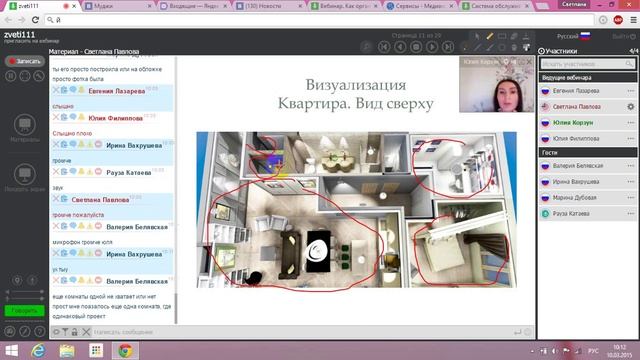Go to last slide button
Image resolution: width=640 pixels, height=360 pixels.
click(x=448, y=47)
